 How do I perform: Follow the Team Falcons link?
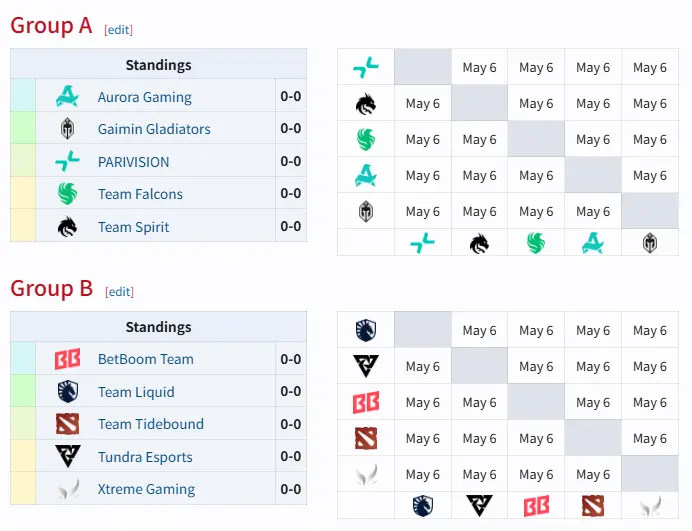pos(140,194)
